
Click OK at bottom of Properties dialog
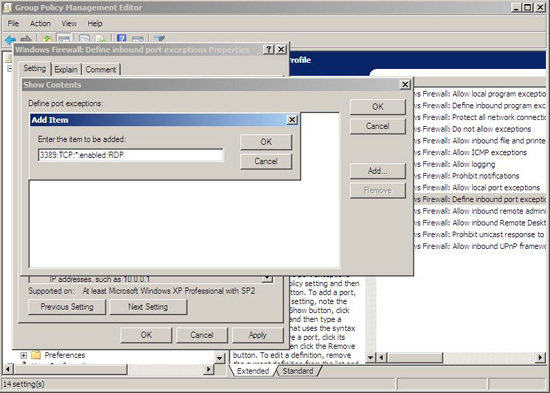146,335
